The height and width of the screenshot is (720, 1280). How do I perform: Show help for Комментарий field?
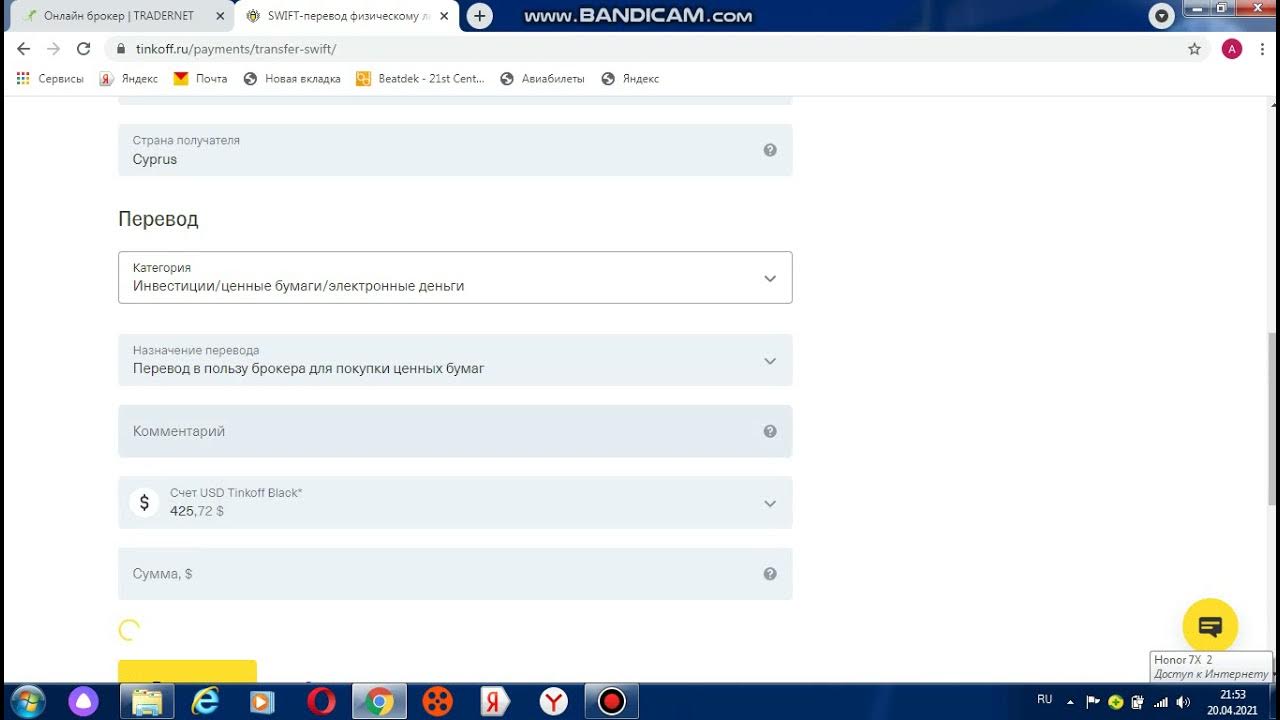(770, 431)
